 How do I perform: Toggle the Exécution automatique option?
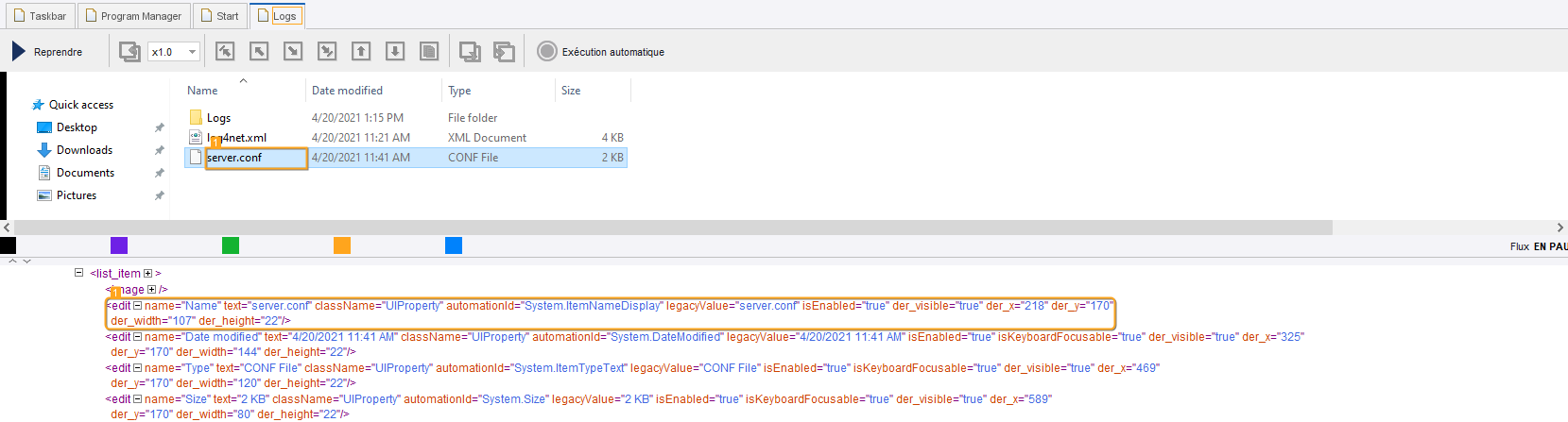click(x=547, y=52)
